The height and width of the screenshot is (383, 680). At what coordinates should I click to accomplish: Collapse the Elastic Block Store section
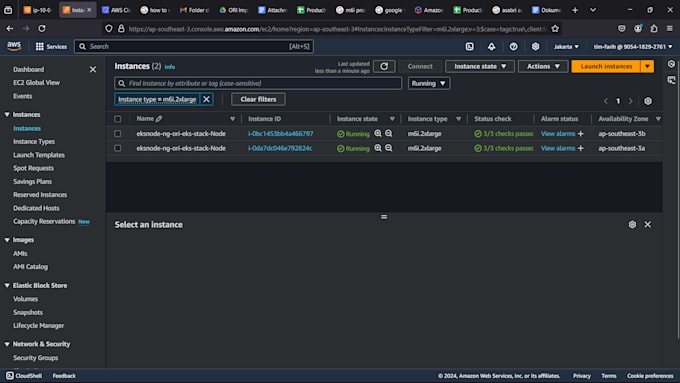click(x=7, y=285)
